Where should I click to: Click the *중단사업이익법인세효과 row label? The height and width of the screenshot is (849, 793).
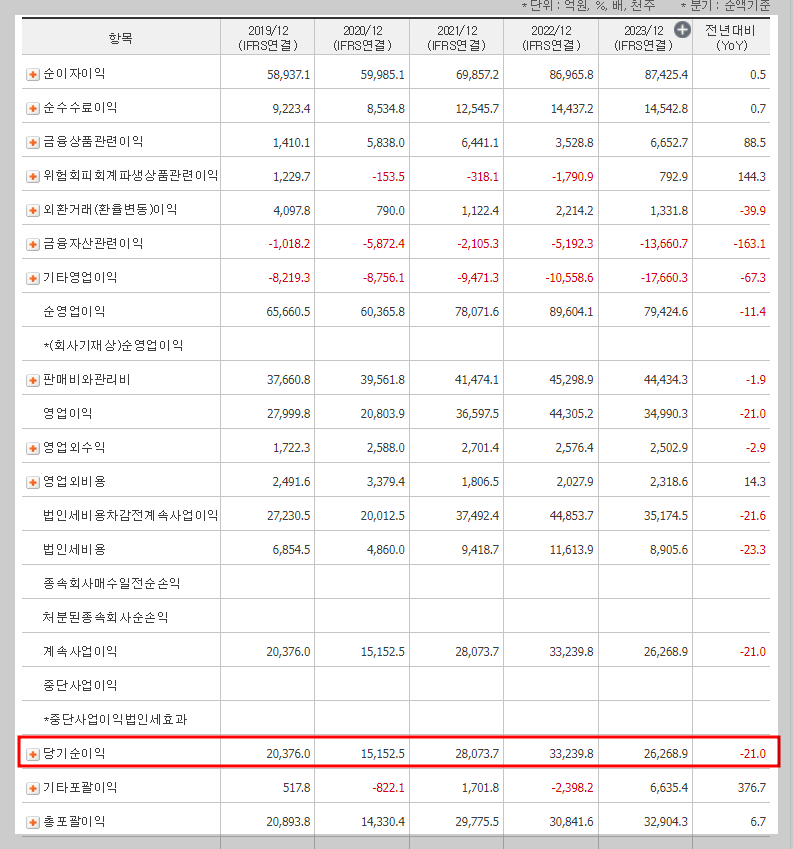tap(115, 719)
